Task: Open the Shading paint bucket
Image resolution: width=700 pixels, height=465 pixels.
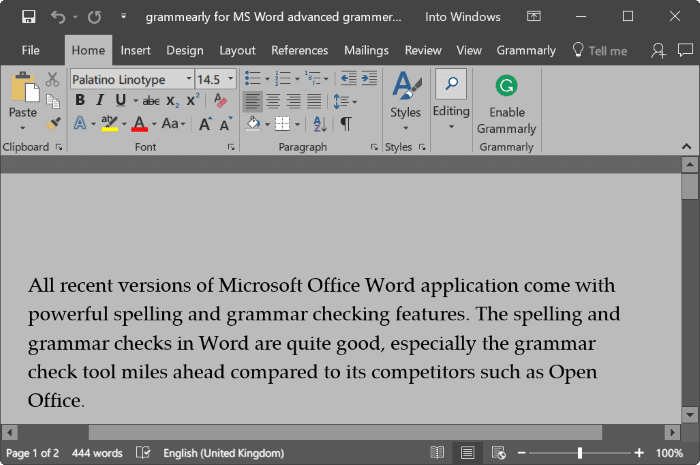Action: coord(253,124)
